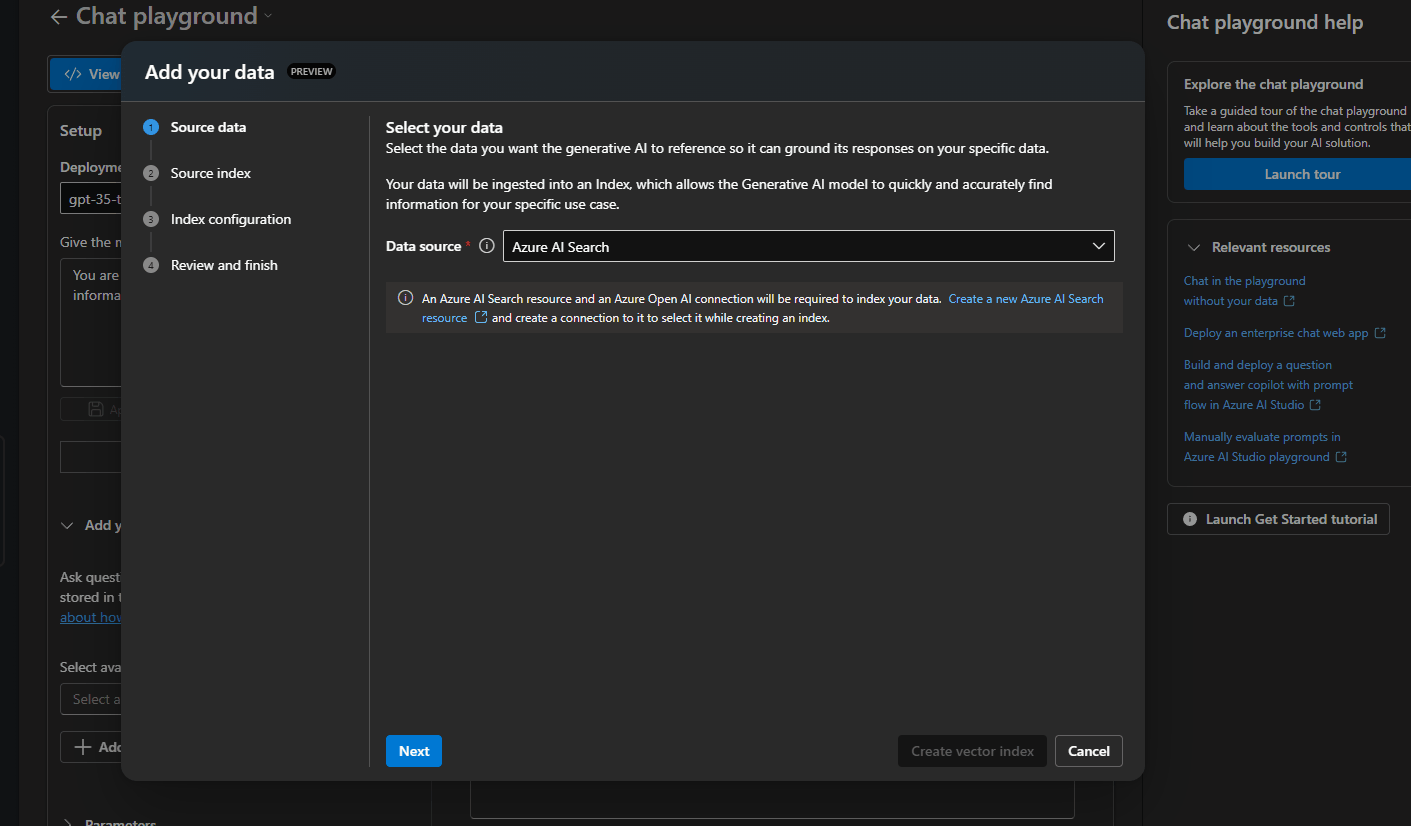The width and height of the screenshot is (1411, 826).
Task: Select the Review and finish step
Action: (x=224, y=265)
